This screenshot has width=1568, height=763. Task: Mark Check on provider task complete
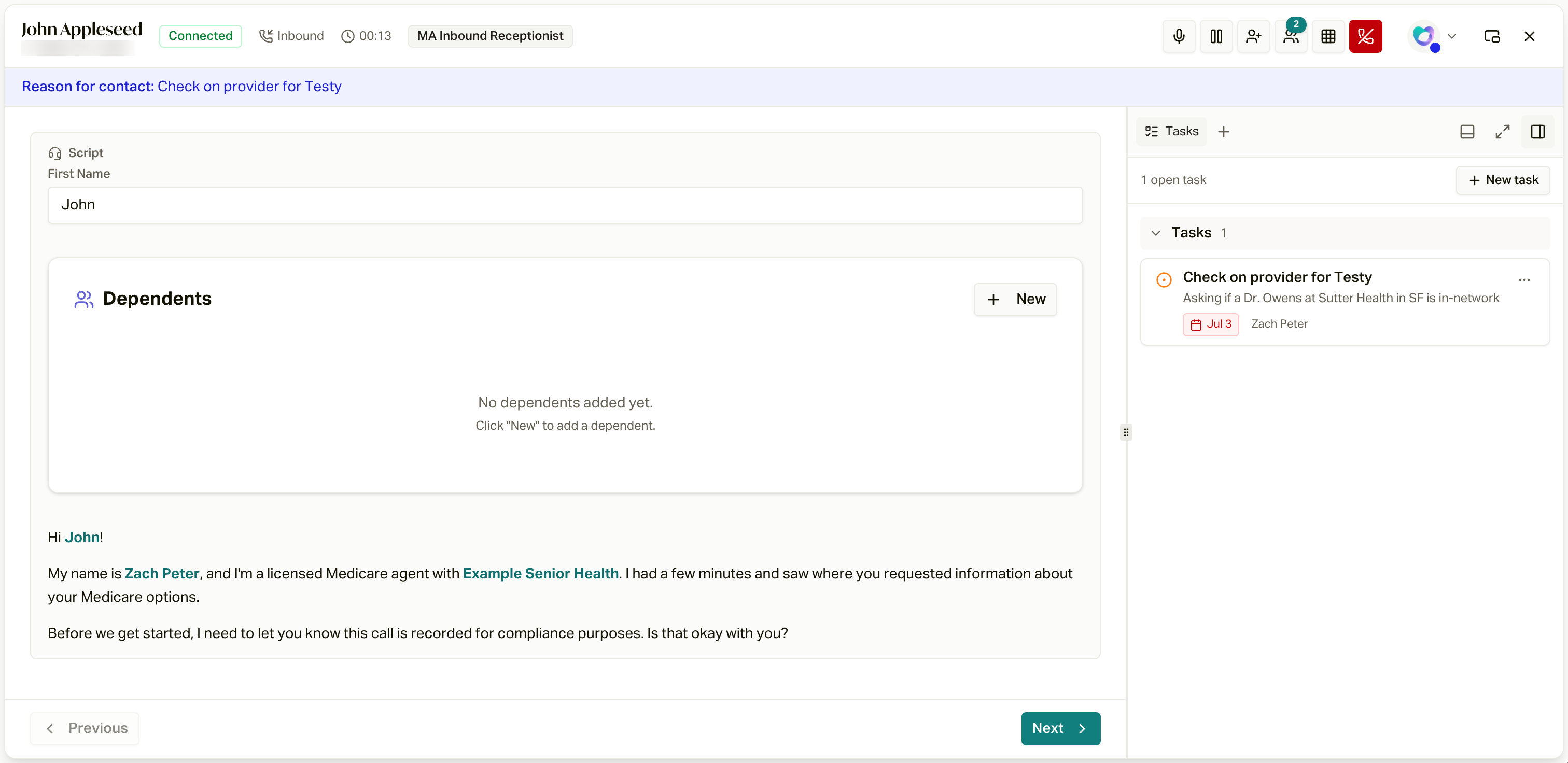click(1163, 280)
